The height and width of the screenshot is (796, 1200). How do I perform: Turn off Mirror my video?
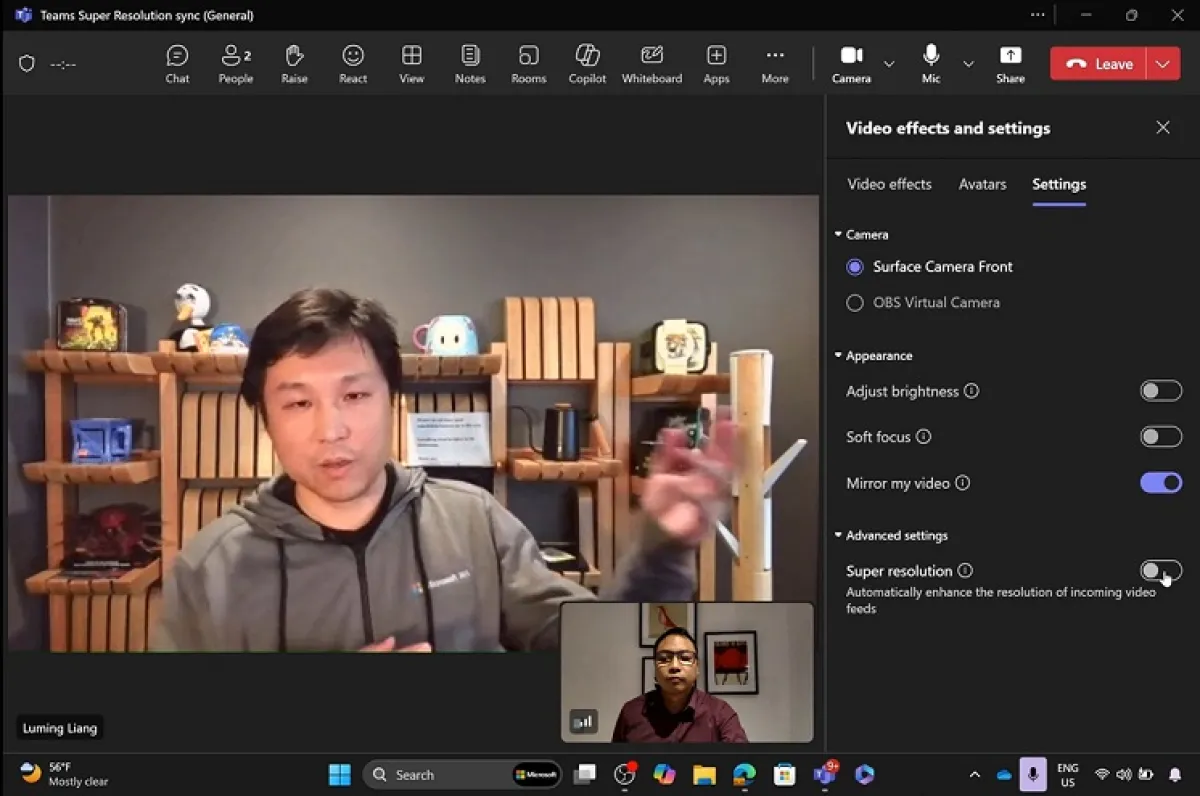click(1160, 482)
